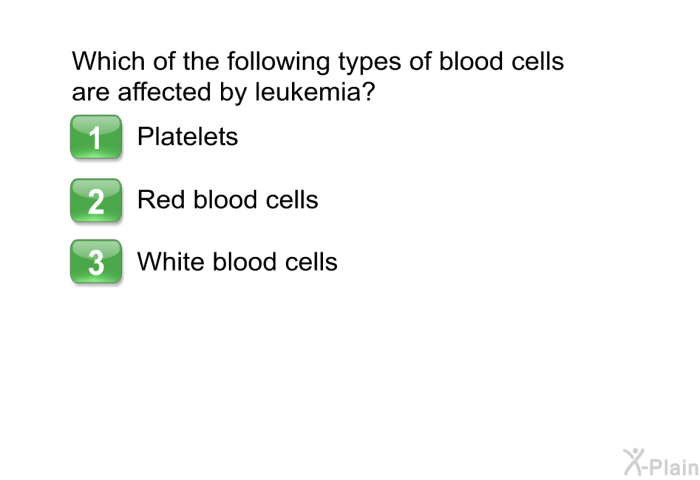Screen dimensions: 700x480
Task: Select the green number 2 button
Action: [96, 200]
